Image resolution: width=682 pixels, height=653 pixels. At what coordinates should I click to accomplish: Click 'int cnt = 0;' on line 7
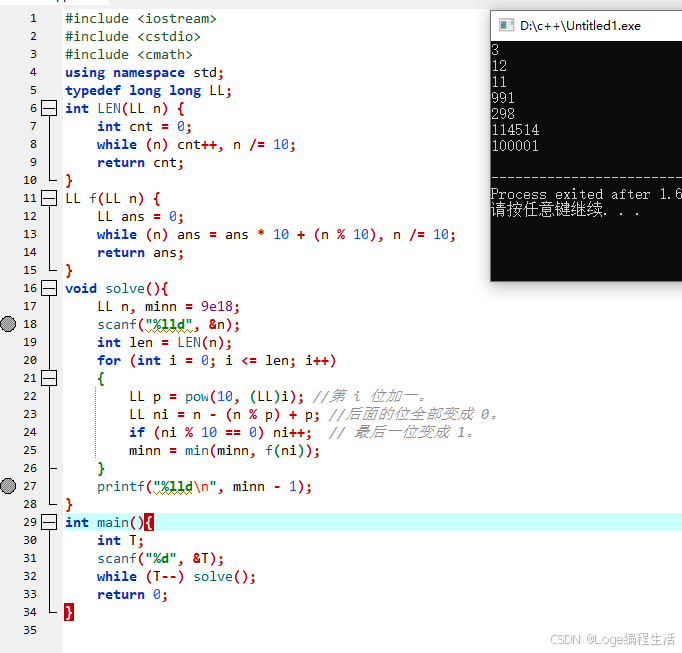point(144,127)
